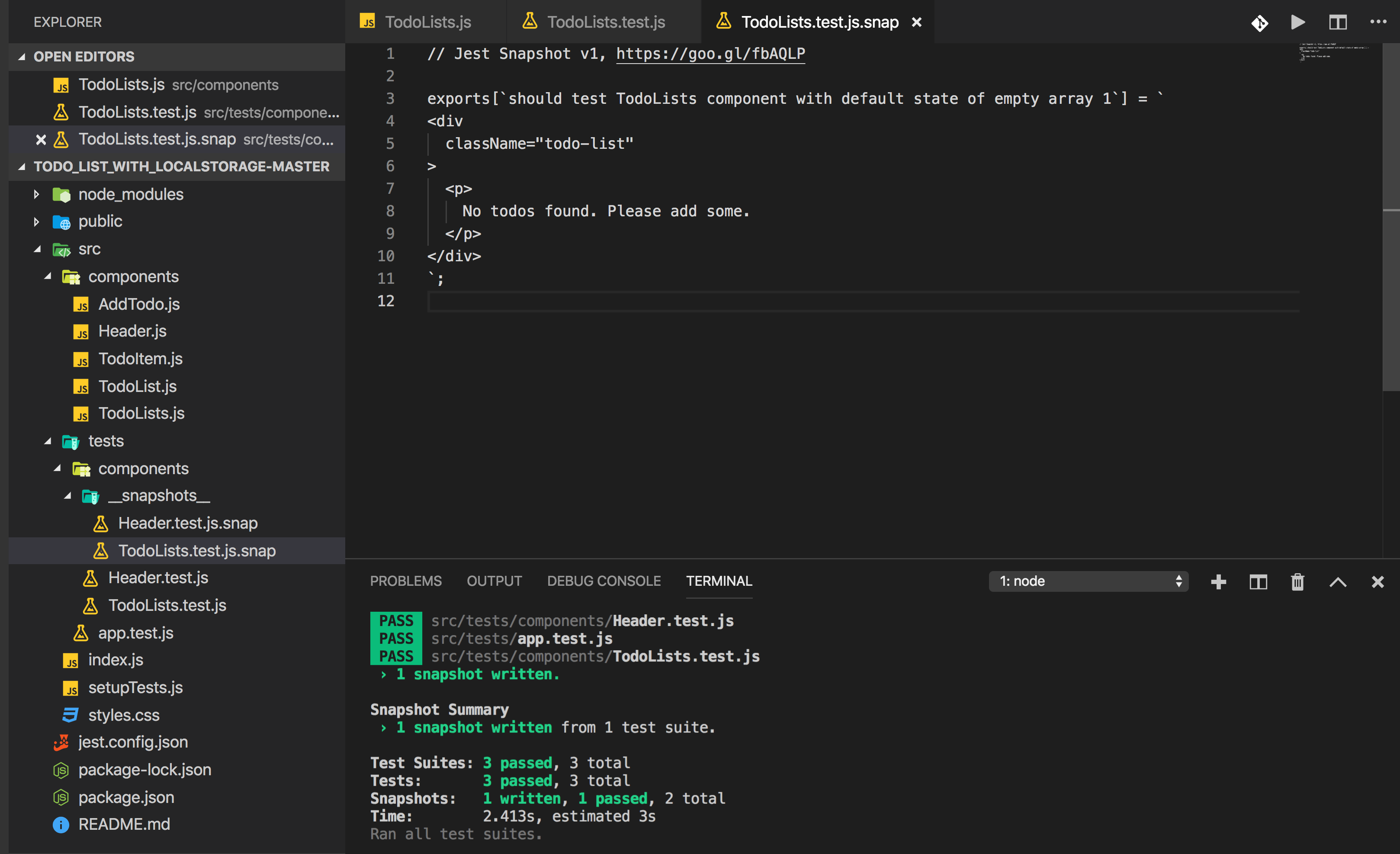The height and width of the screenshot is (854, 1400).
Task: Expand the public folder
Action: pos(36,222)
